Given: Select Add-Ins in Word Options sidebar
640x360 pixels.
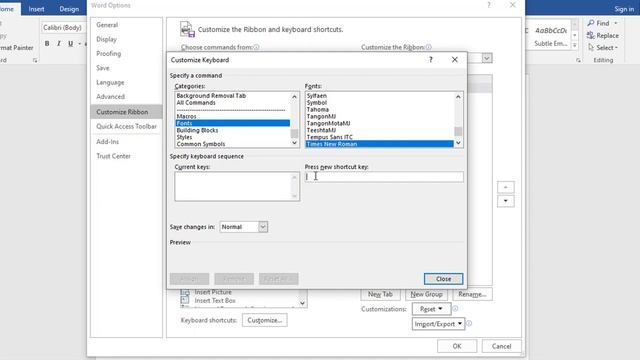Looking at the screenshot, I should 108,142.
